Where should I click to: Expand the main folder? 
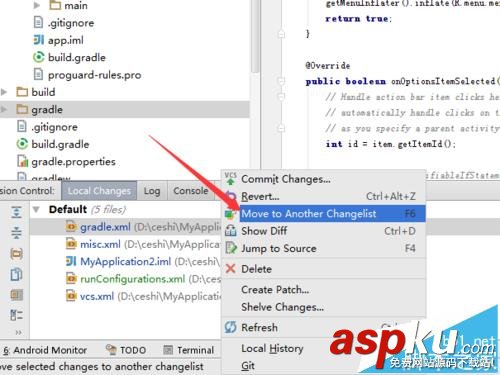[x=37, y=6]
